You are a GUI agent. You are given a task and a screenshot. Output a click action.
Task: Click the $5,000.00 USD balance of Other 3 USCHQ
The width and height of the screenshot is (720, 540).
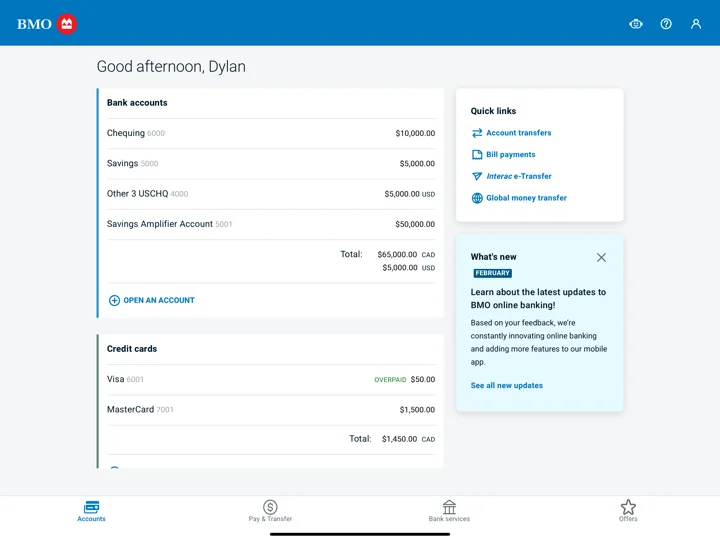click(410, 194)
